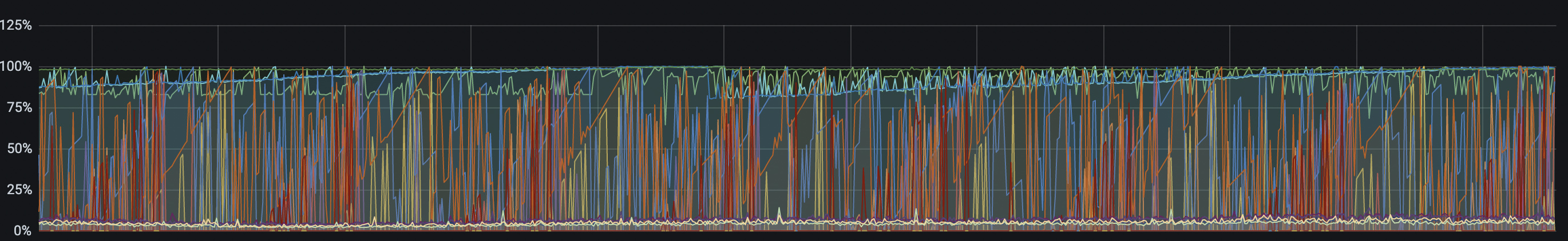Click the 0% y-axis label

coord(22,231)
